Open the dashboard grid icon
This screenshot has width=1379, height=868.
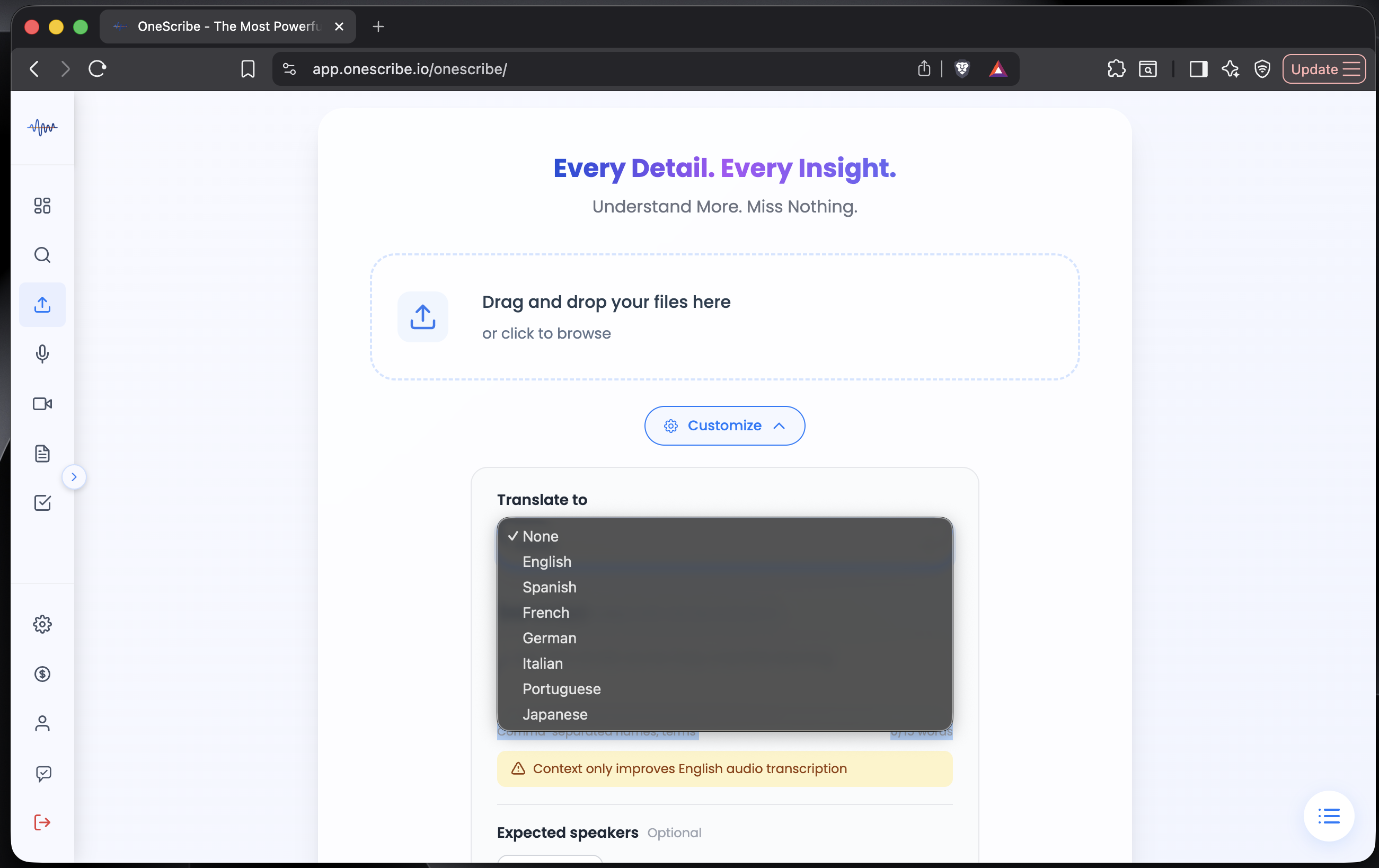42,206
